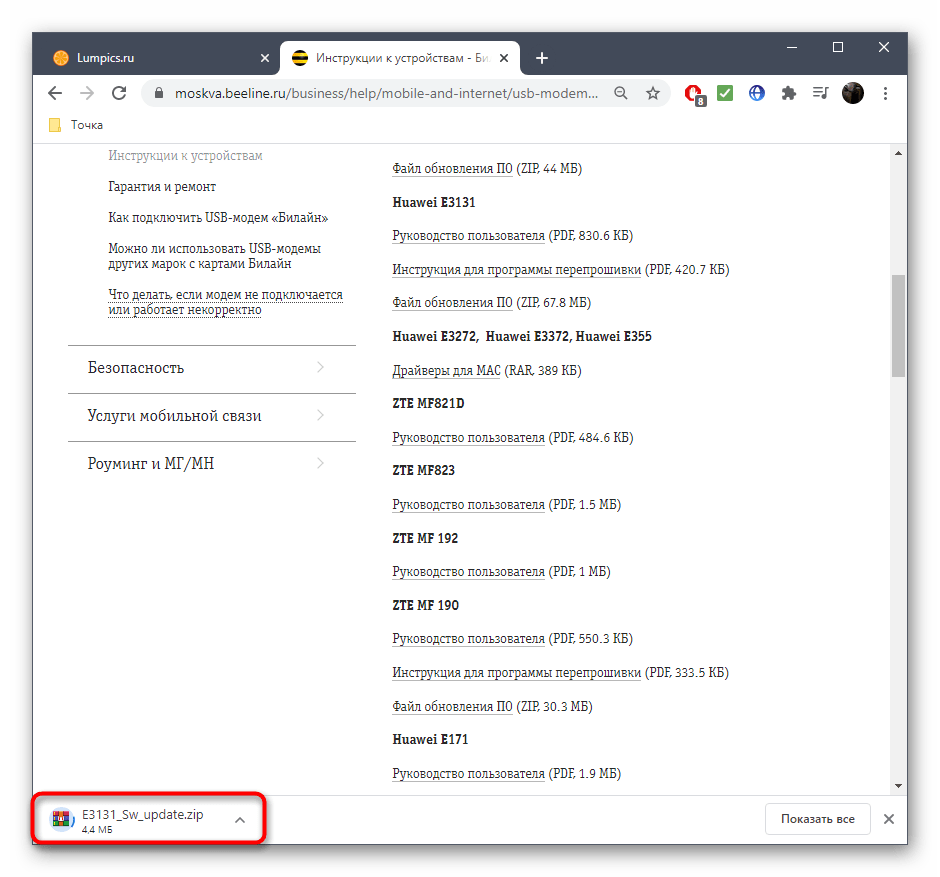940x877 pixels.
Task: Close the Beeline instructions tab
Action: coord(504,58)
